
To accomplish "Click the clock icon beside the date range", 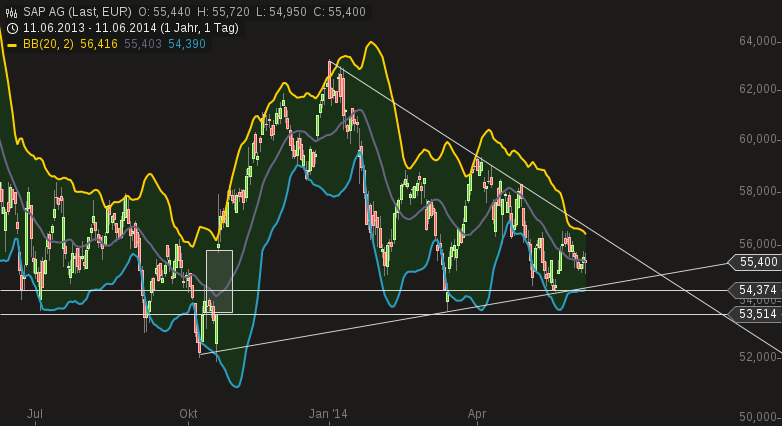I will [x=12, y=28].
